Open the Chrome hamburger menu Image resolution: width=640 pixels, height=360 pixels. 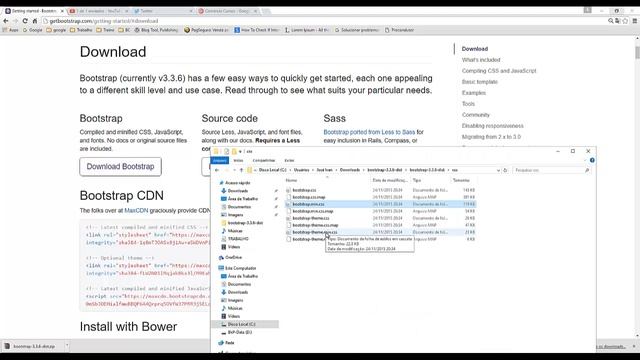point(635,21)
